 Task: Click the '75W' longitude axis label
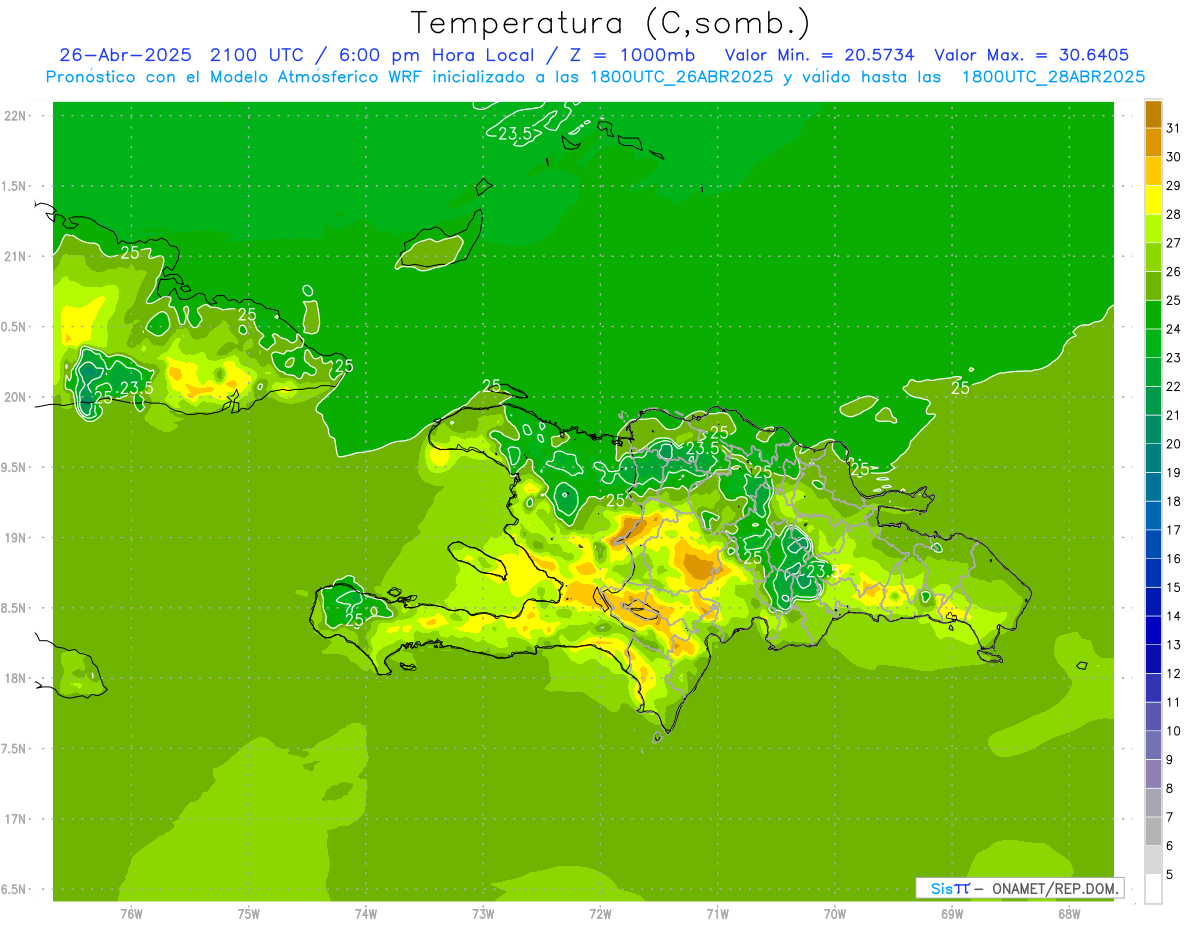(248, 913)
